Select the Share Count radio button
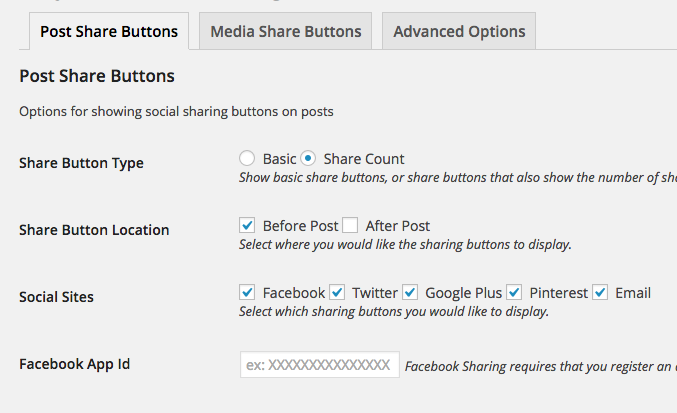Screen dimensions: 677x413 [308, 159]
